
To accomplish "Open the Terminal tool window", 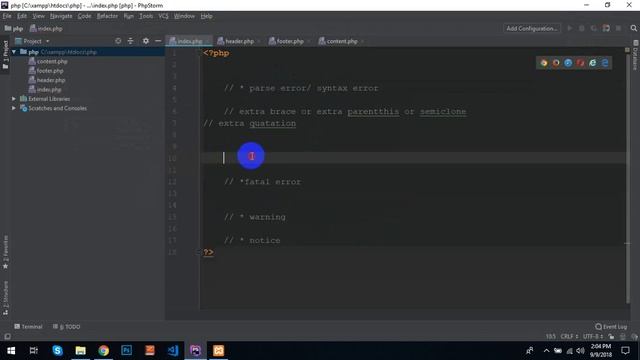I will [28, 327].
